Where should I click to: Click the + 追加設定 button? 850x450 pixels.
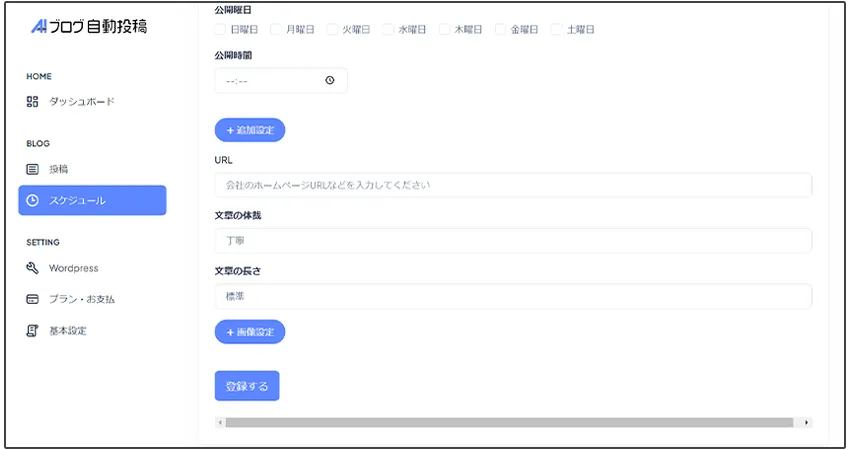[250, 130]
